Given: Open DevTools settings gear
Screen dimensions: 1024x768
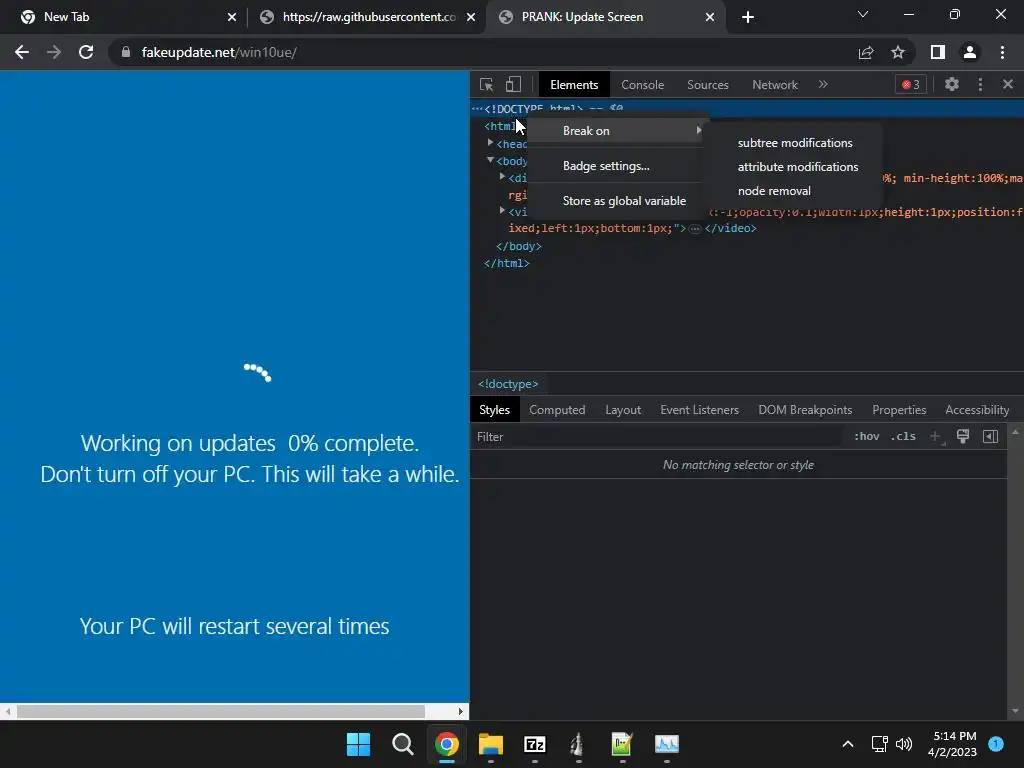Looking at the screenshot, I should click(x=952, y=84).
